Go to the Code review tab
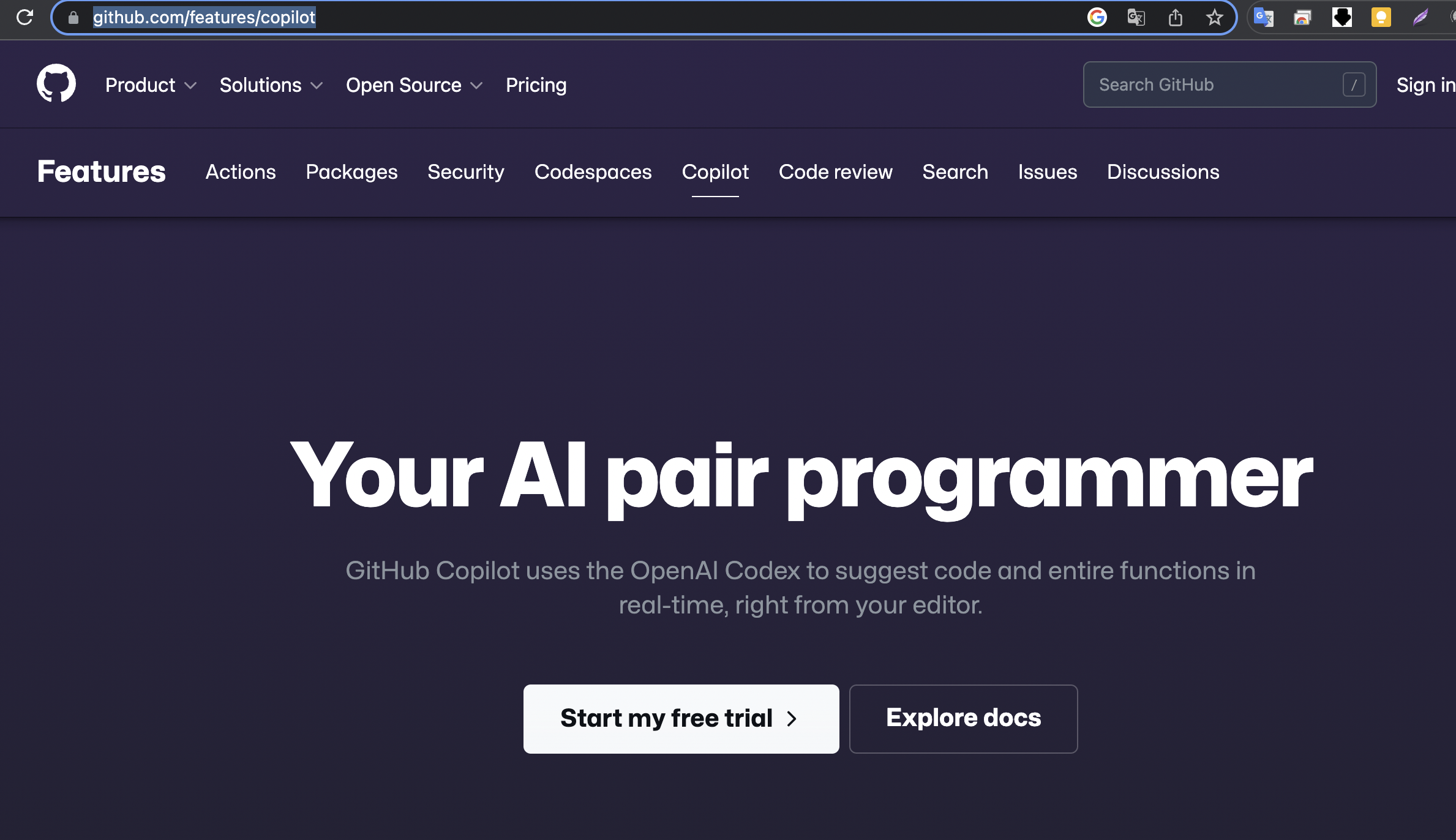The image size is (1456, 840). tap(835, 172)
